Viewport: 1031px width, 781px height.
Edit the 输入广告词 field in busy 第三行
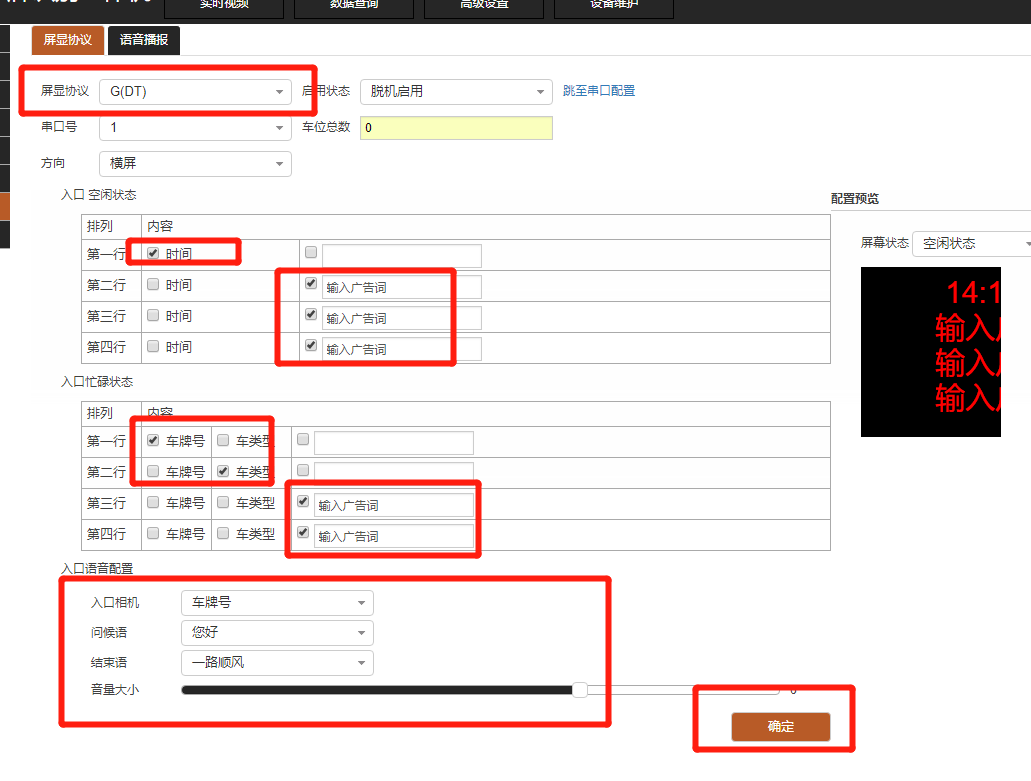tap(394, 505)
